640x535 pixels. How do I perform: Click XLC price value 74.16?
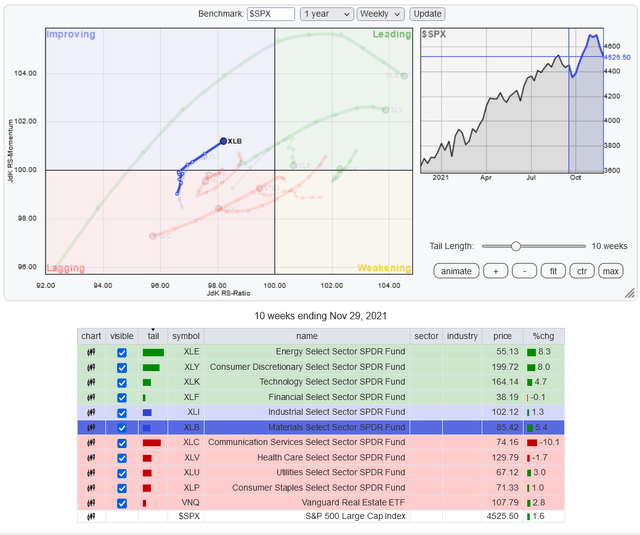tap(507, 442)
